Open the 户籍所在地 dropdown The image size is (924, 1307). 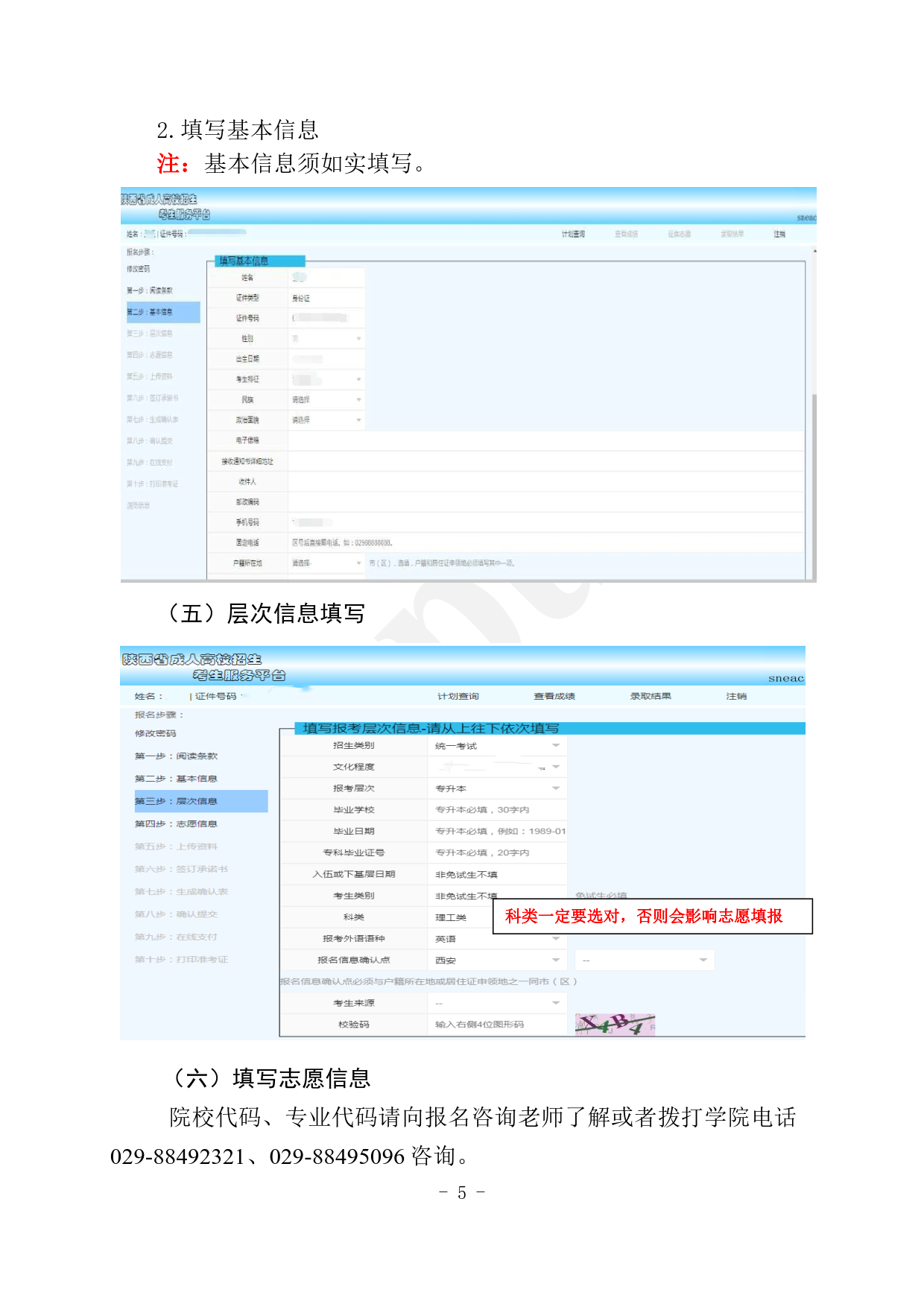[x=326, y=563]
